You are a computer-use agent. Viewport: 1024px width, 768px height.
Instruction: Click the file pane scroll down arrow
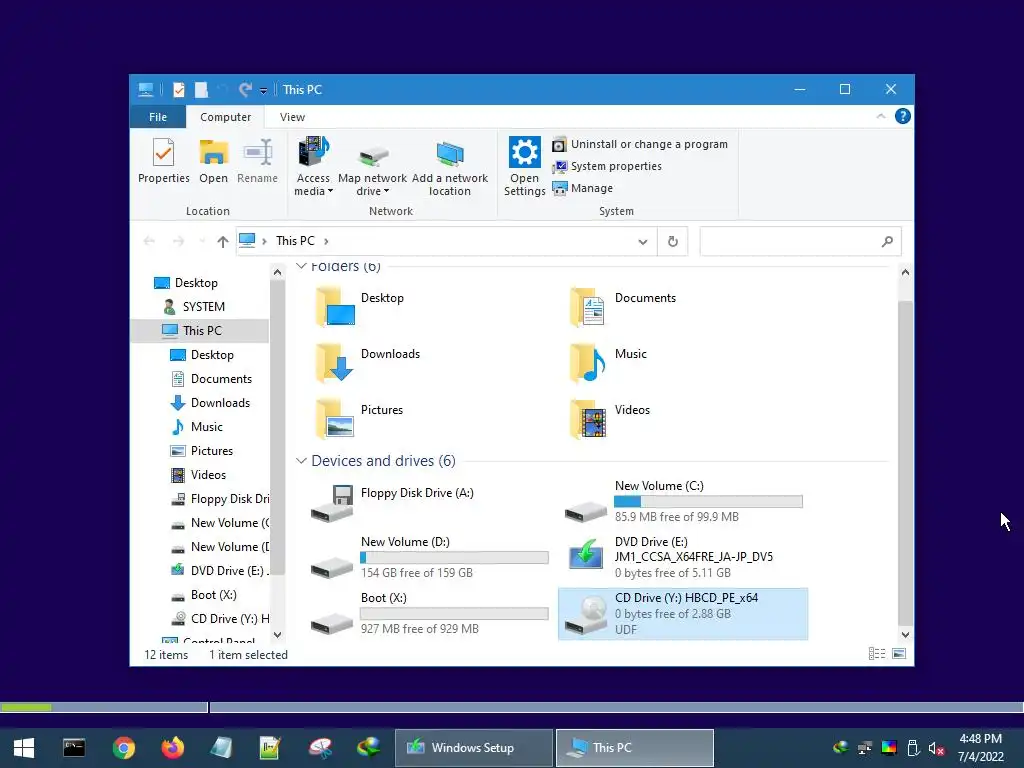click(x=905, y=634)
